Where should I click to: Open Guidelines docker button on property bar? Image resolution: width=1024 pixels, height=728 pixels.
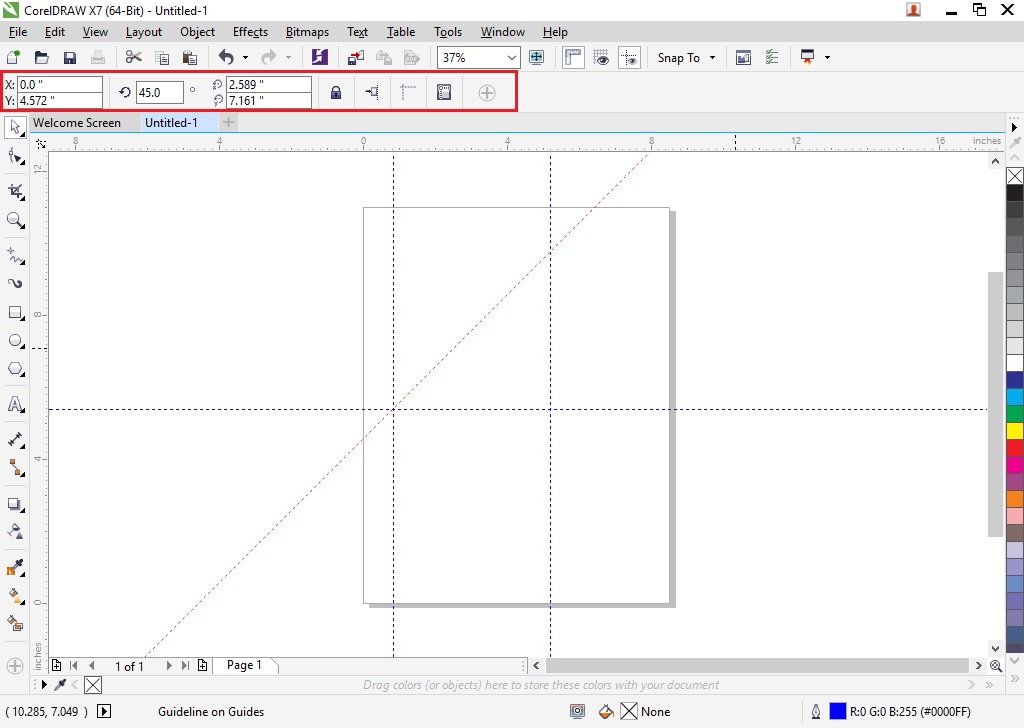(443, 93)
